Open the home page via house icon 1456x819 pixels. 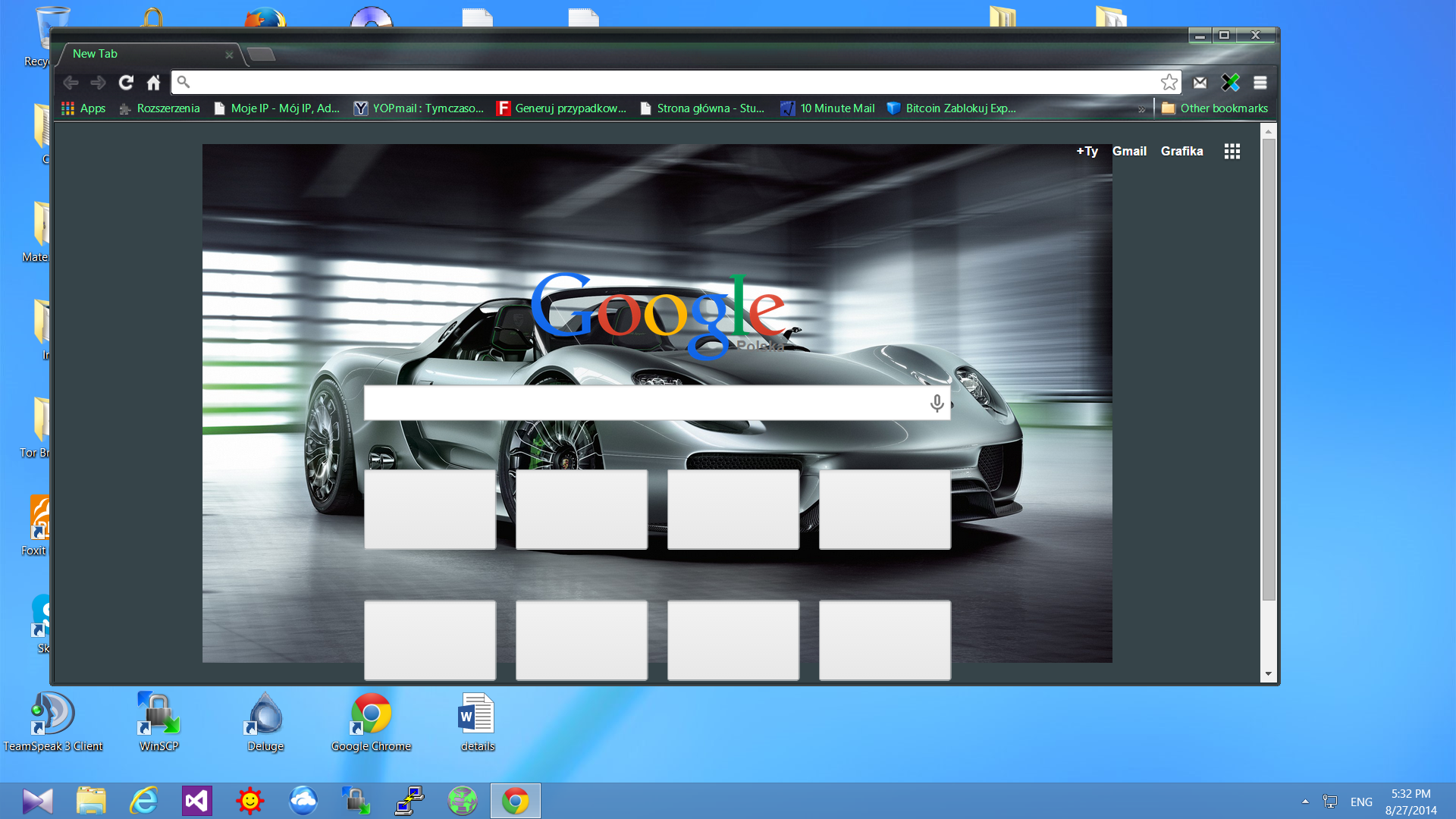pos(154,83)
